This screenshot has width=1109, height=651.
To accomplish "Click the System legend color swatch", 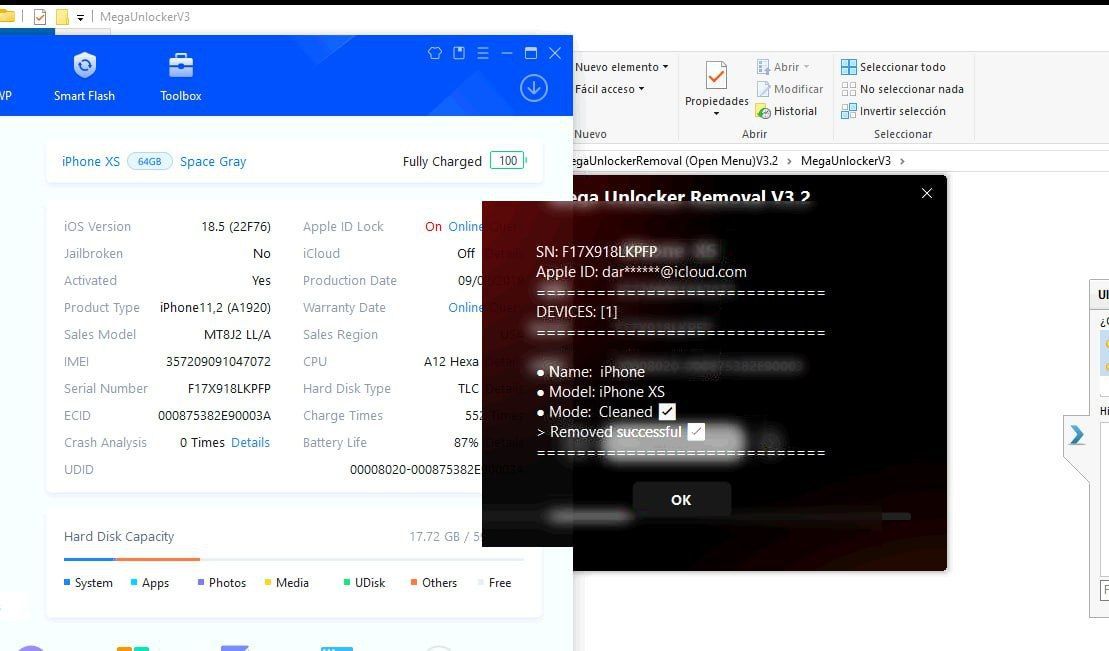I will pyautogui.click(x=67, y=582).
